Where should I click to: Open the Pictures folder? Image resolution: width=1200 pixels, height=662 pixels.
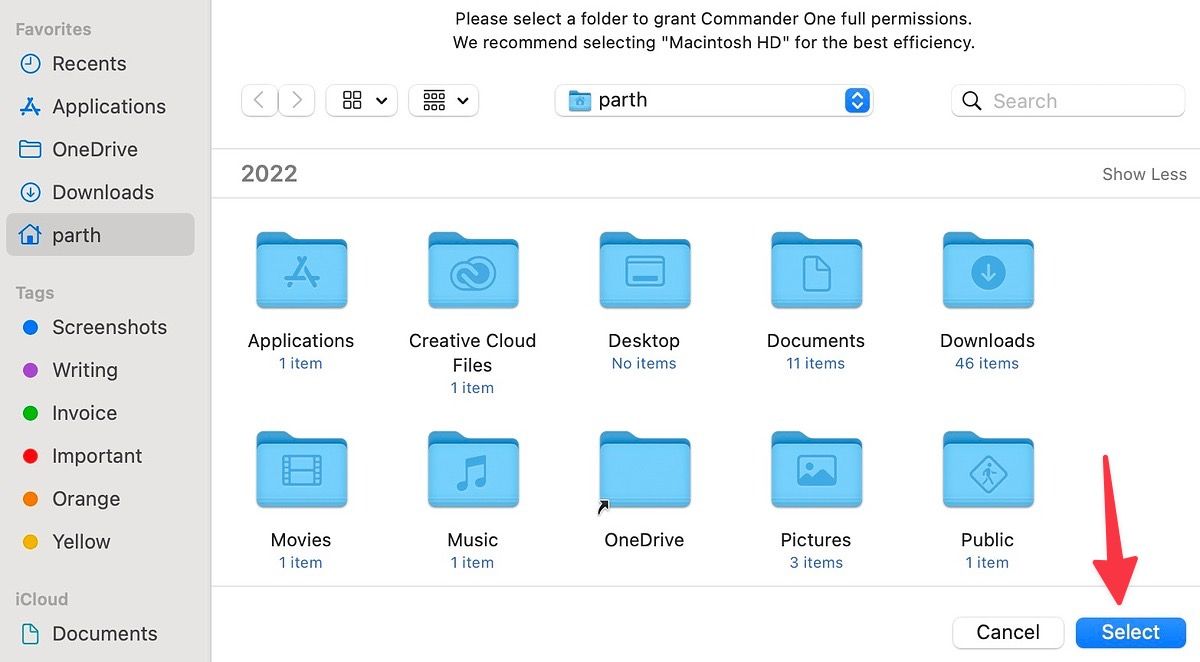pos(816,470)
